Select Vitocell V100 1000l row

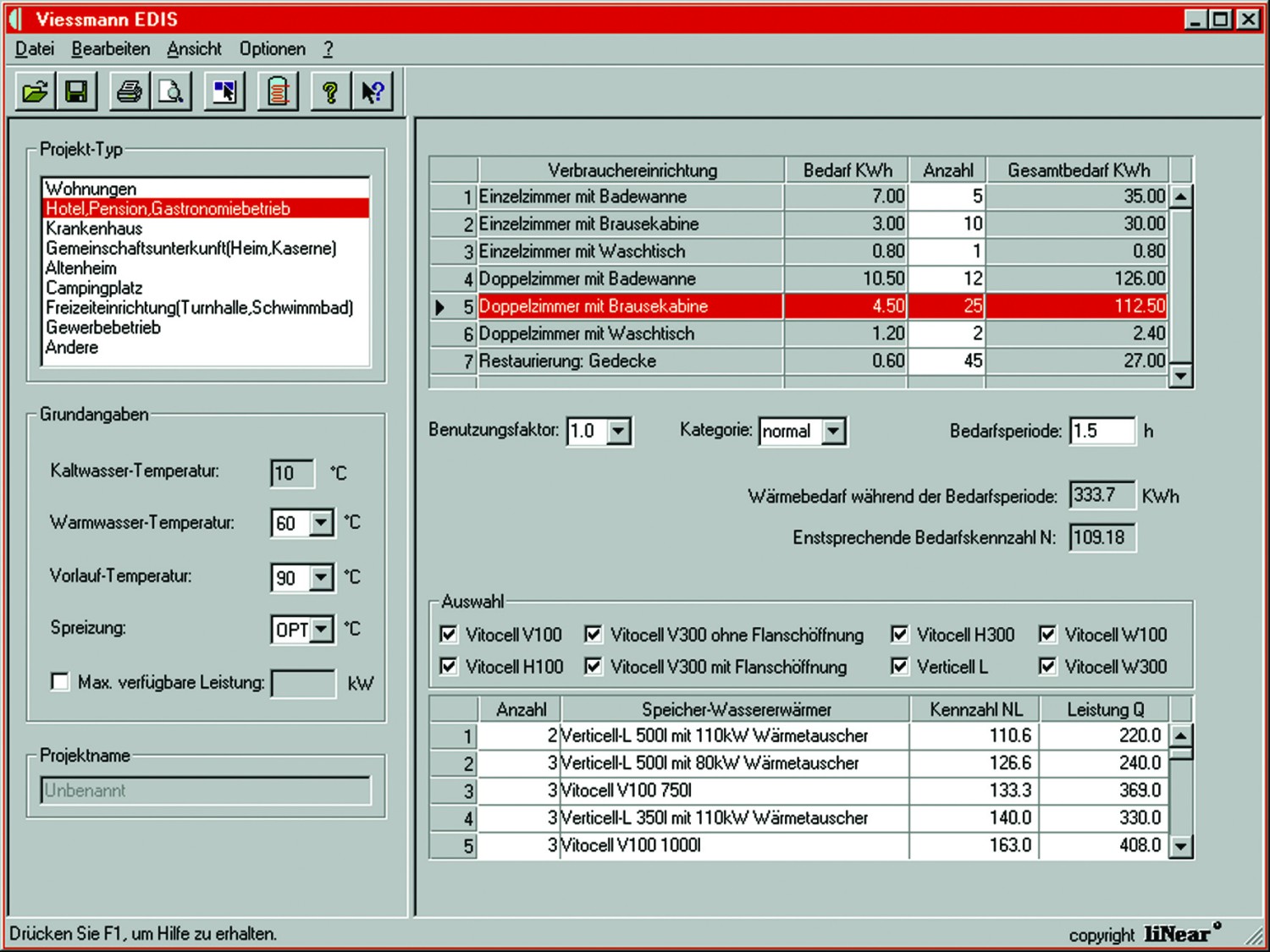coord(798,845)
